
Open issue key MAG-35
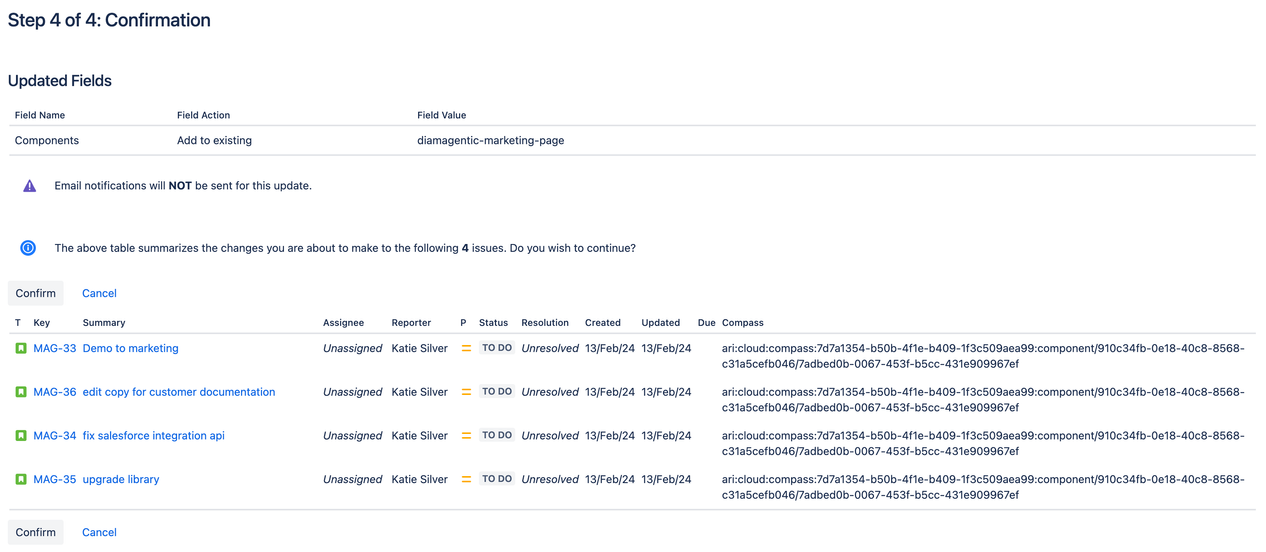(x=55, y=479)
